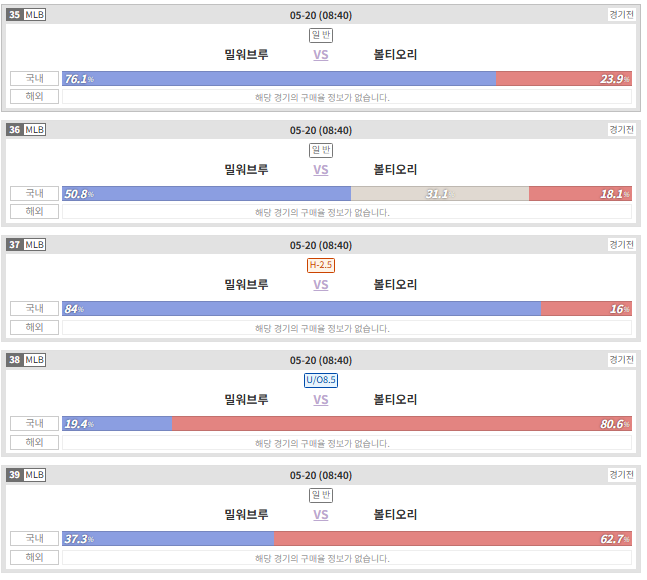Switch to 해외 tab in match 38

point(34,443)
